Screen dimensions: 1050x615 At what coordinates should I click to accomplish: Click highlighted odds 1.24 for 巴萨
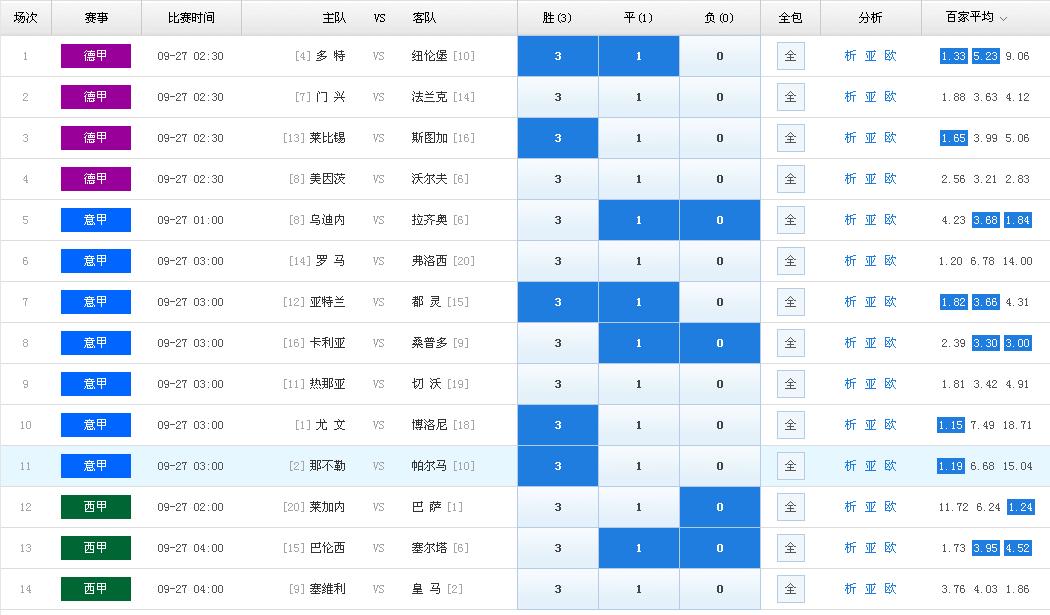[x=1021, y=507]
